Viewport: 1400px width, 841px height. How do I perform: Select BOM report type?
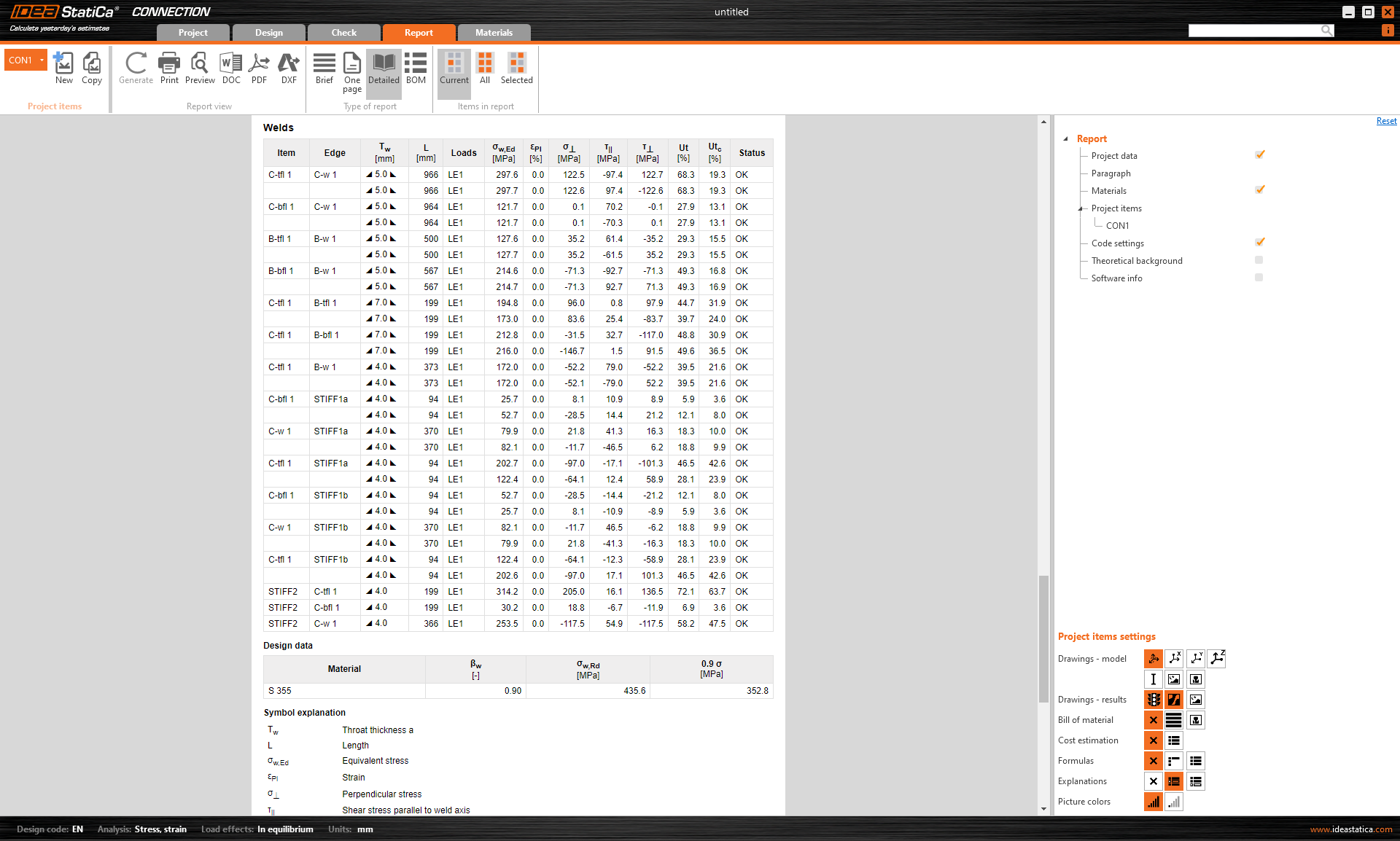pyautogui.click(x=416, y=69)
